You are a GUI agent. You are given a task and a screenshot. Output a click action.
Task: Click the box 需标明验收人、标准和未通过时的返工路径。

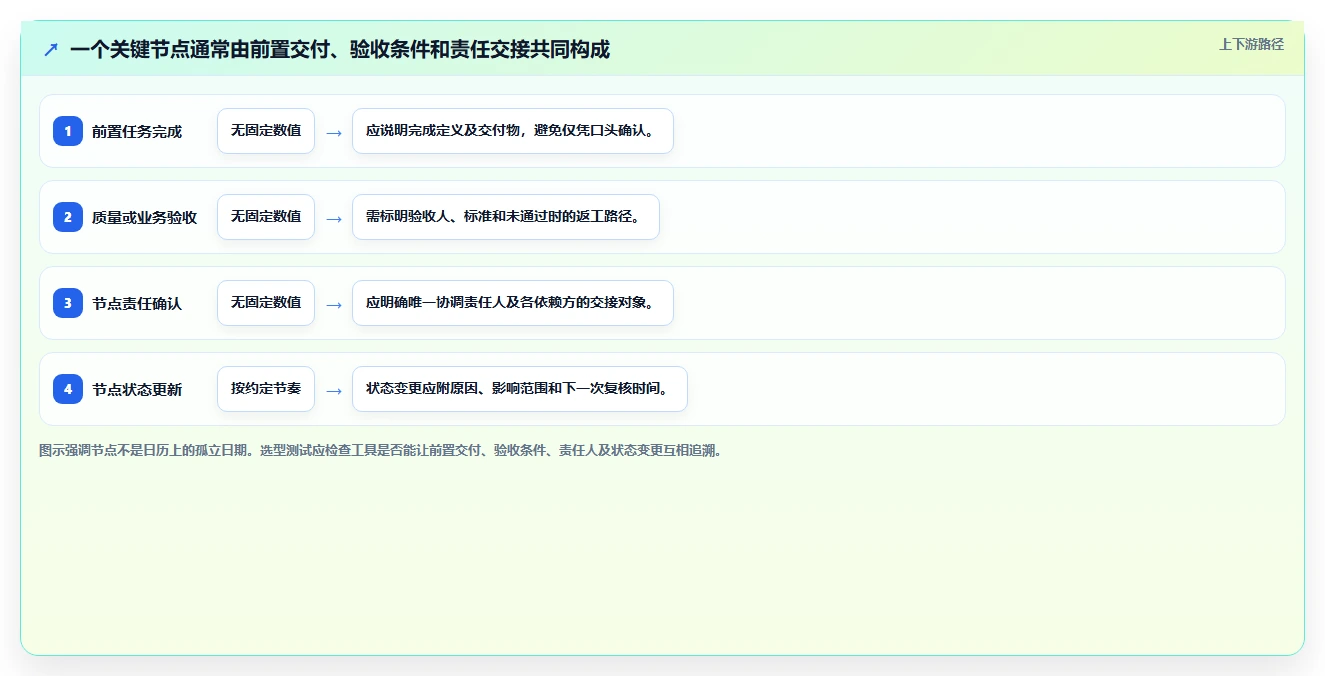tap(506, 217)
